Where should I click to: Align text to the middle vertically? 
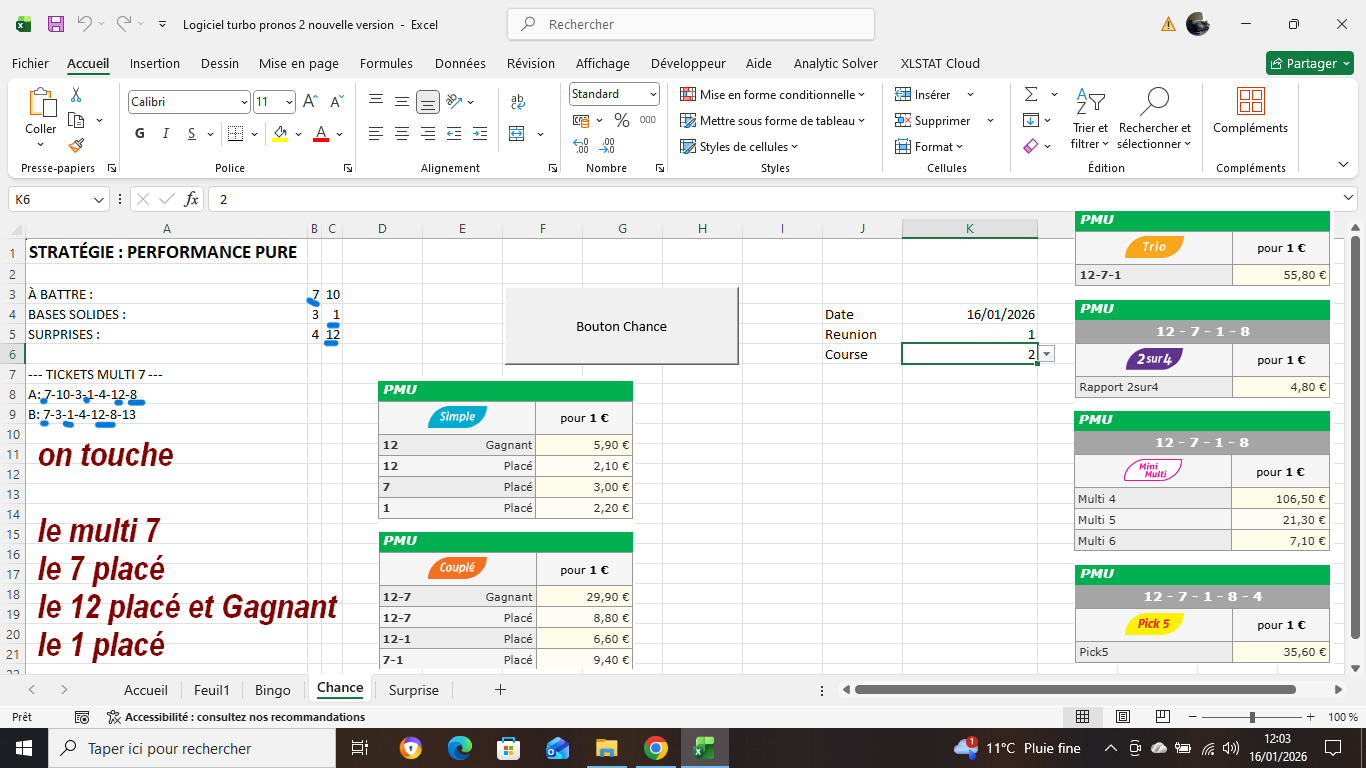[x=402, y=101]
